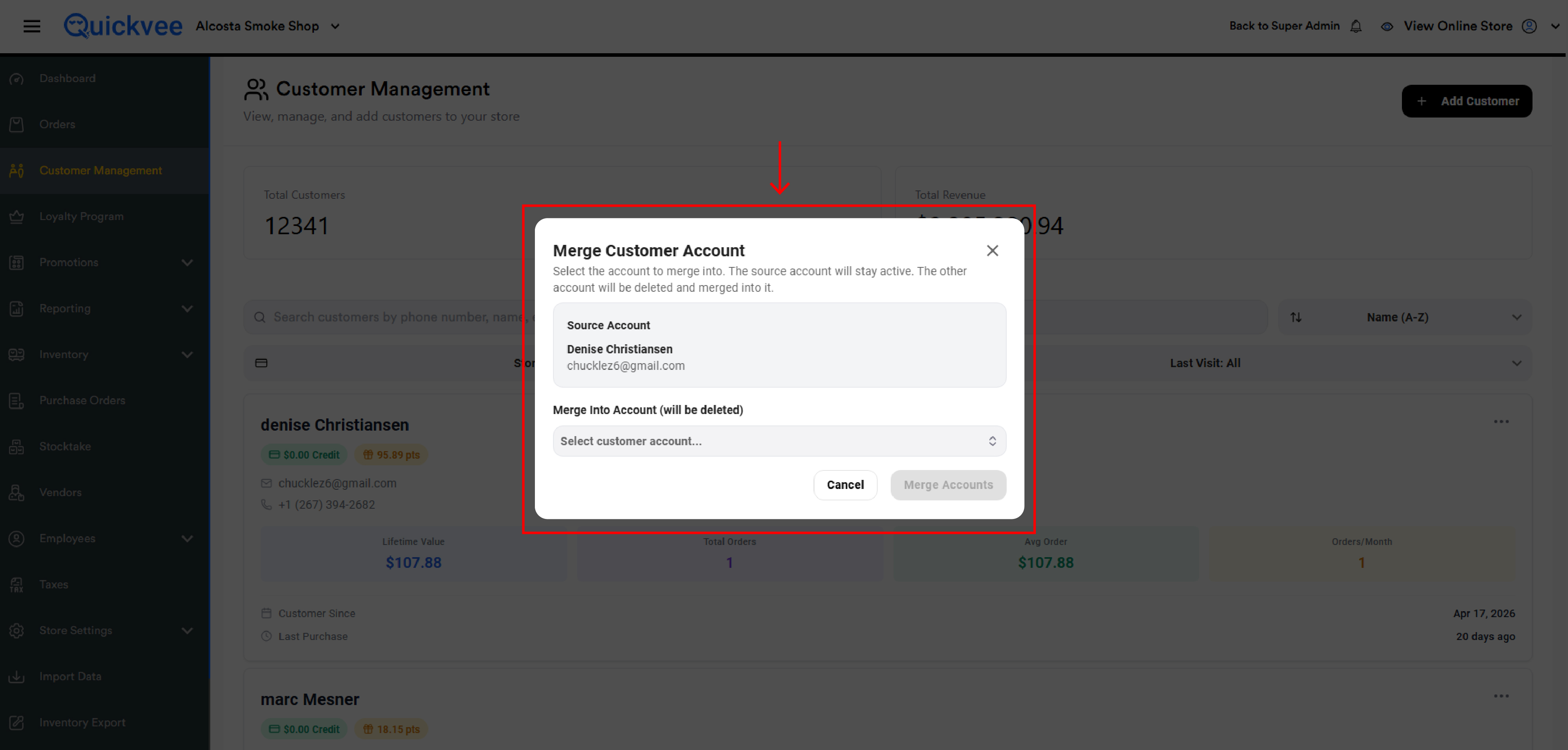Open the user profile avatar icon
Screen dimensions: 1568x750
1529,26
